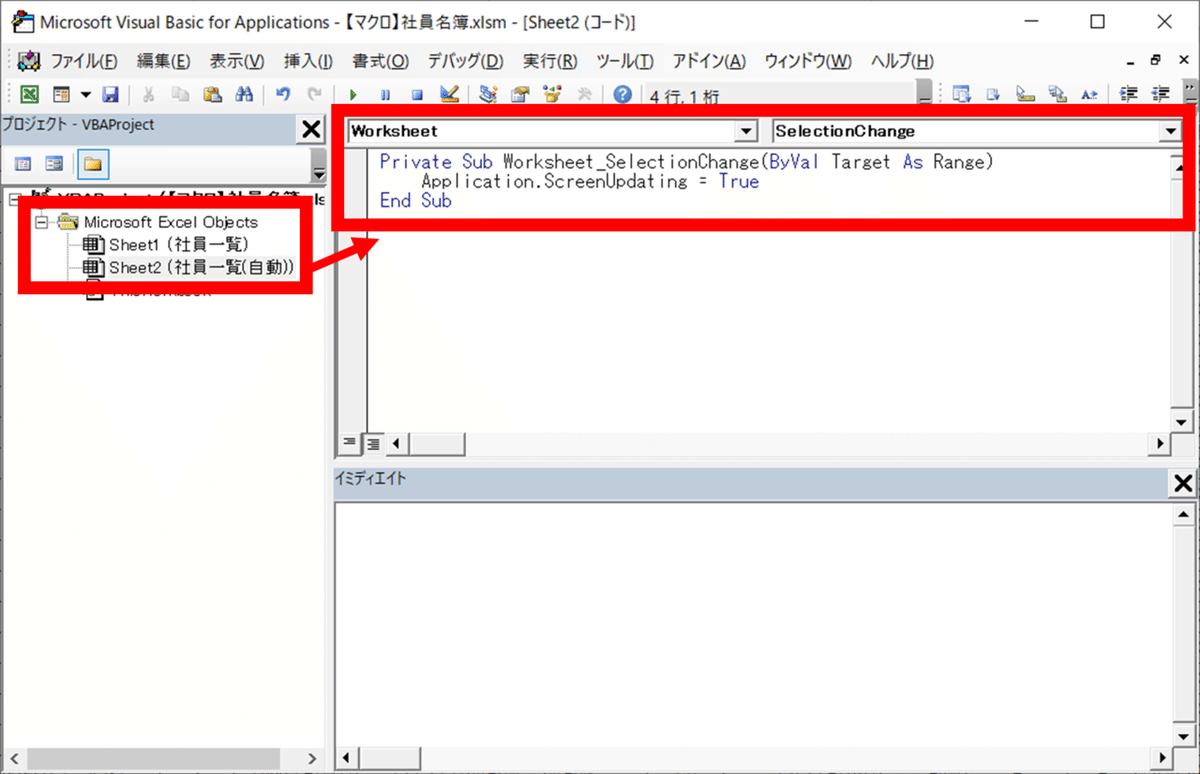The height and width of the screenshot is (774, 1200).
Task: Click Immediate window scroll up arrow
Action: (1181, 513)
